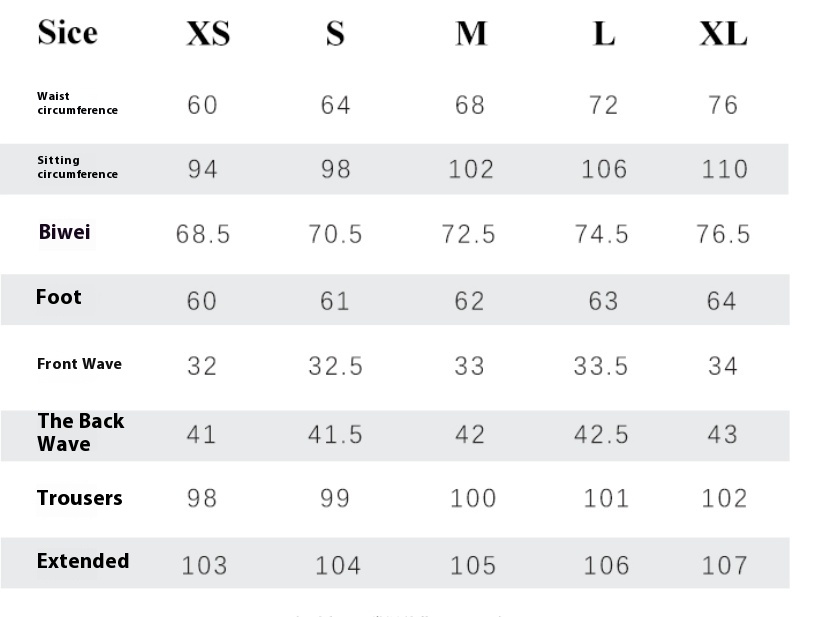Click the XS waist value 60

click(202, 105)
